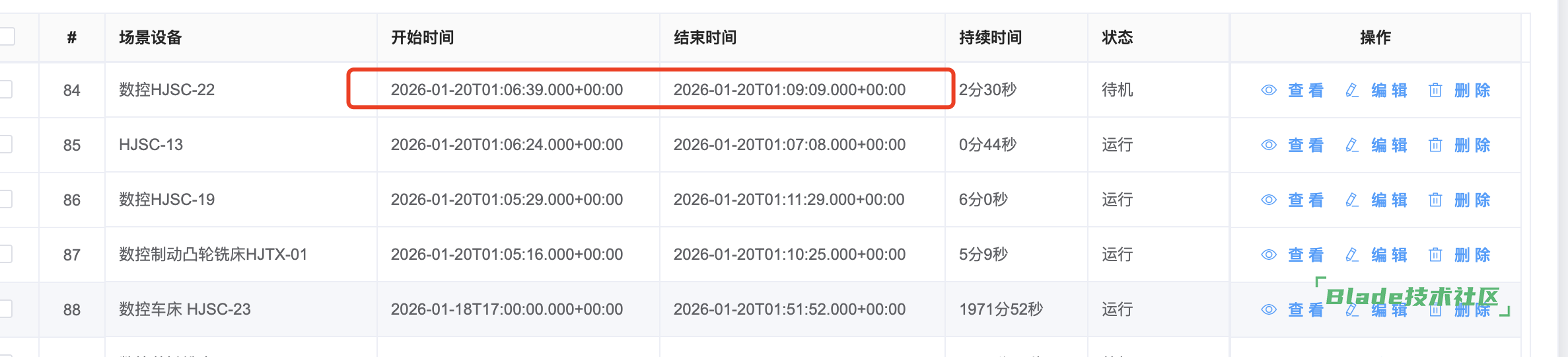The image size is (1568, 357).
Task: Click the 持续时间 column header
Action: point(990,38)
